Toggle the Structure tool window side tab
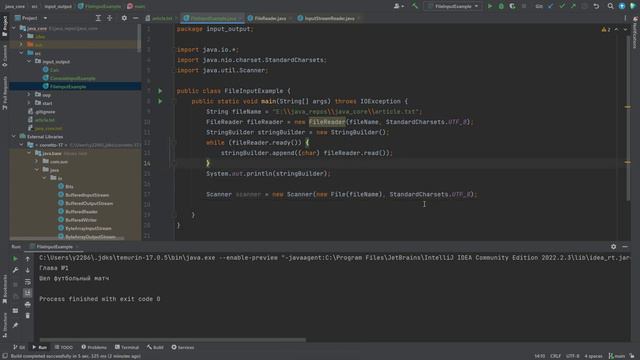The height and width of the screenshot is (360, 640). click(x=4, y=325)
